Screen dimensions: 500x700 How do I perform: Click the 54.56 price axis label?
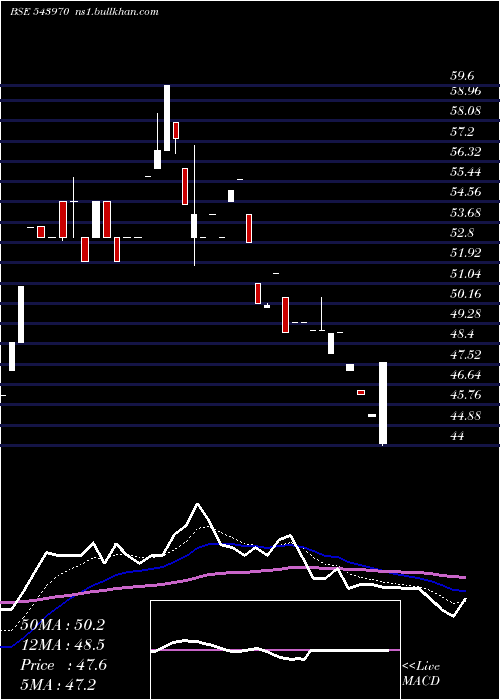click(x=466, y=192)
